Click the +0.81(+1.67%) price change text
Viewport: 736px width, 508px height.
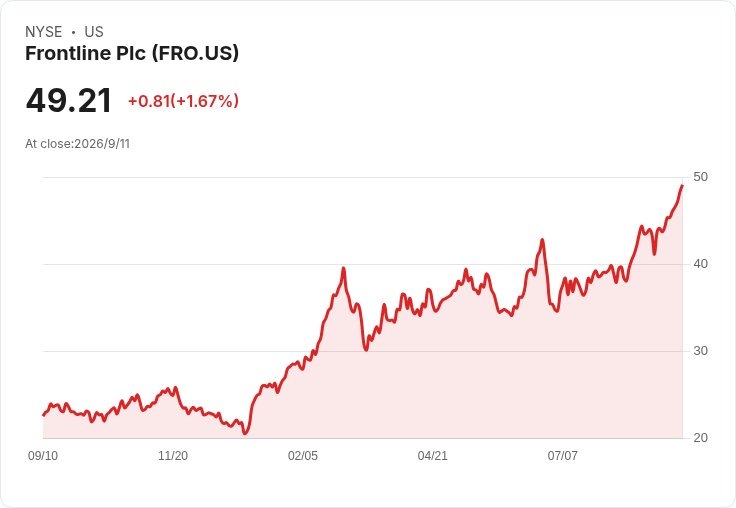[x=183, y=101]
